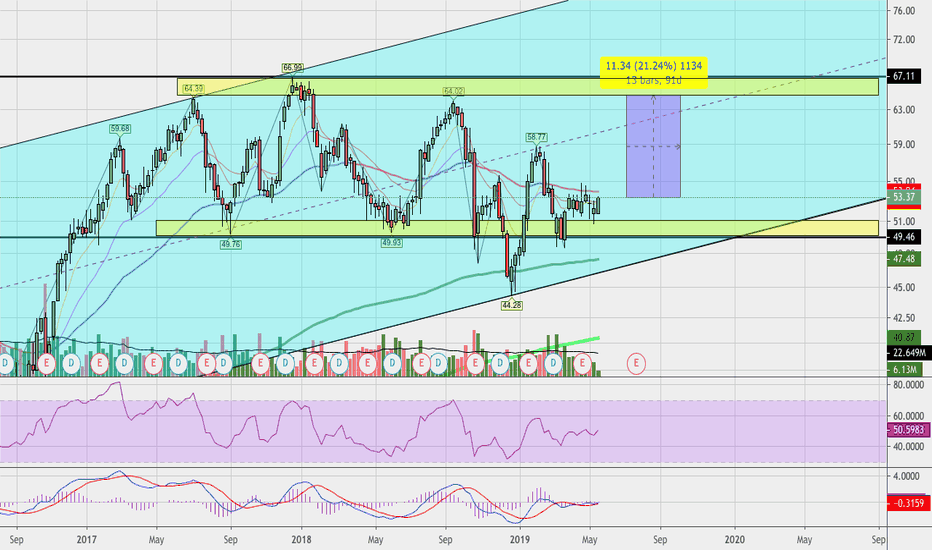Click the 66.99 peak price label
The height and width of the screenshot is (550, 932).
point(292,68)
